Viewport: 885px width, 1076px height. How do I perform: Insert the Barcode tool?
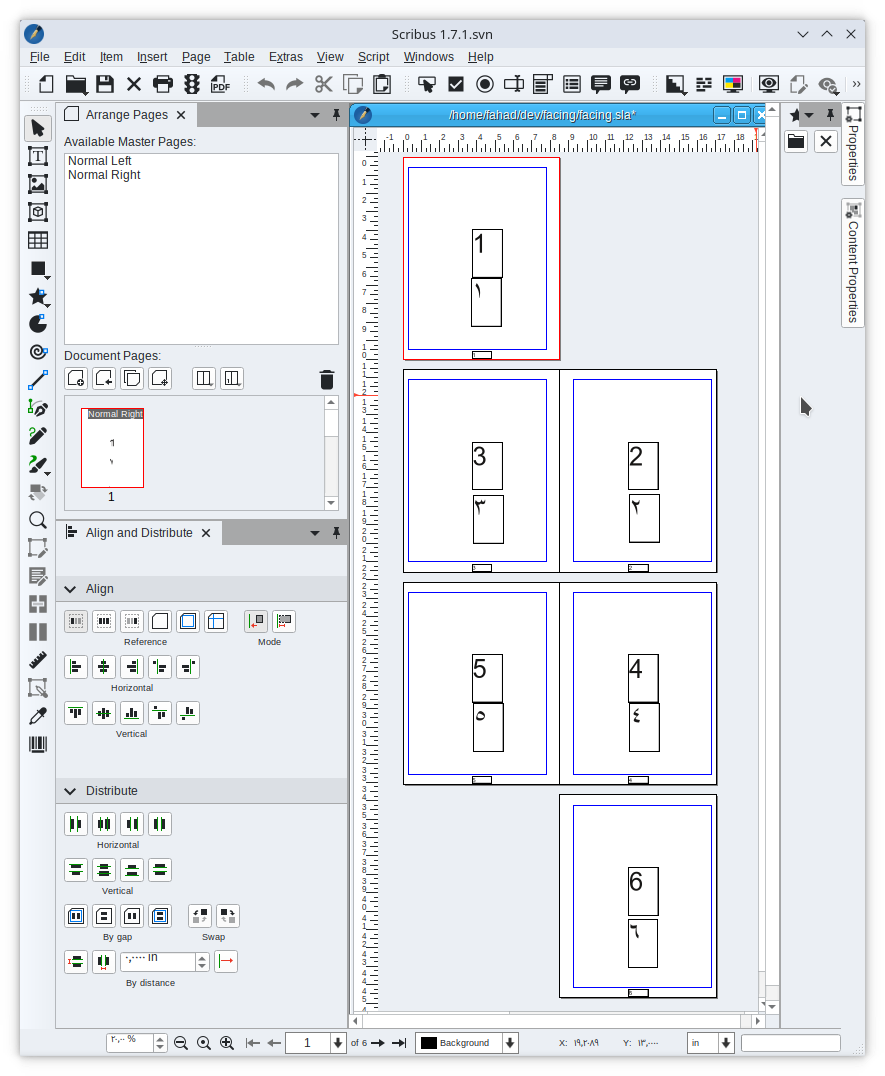38,744
